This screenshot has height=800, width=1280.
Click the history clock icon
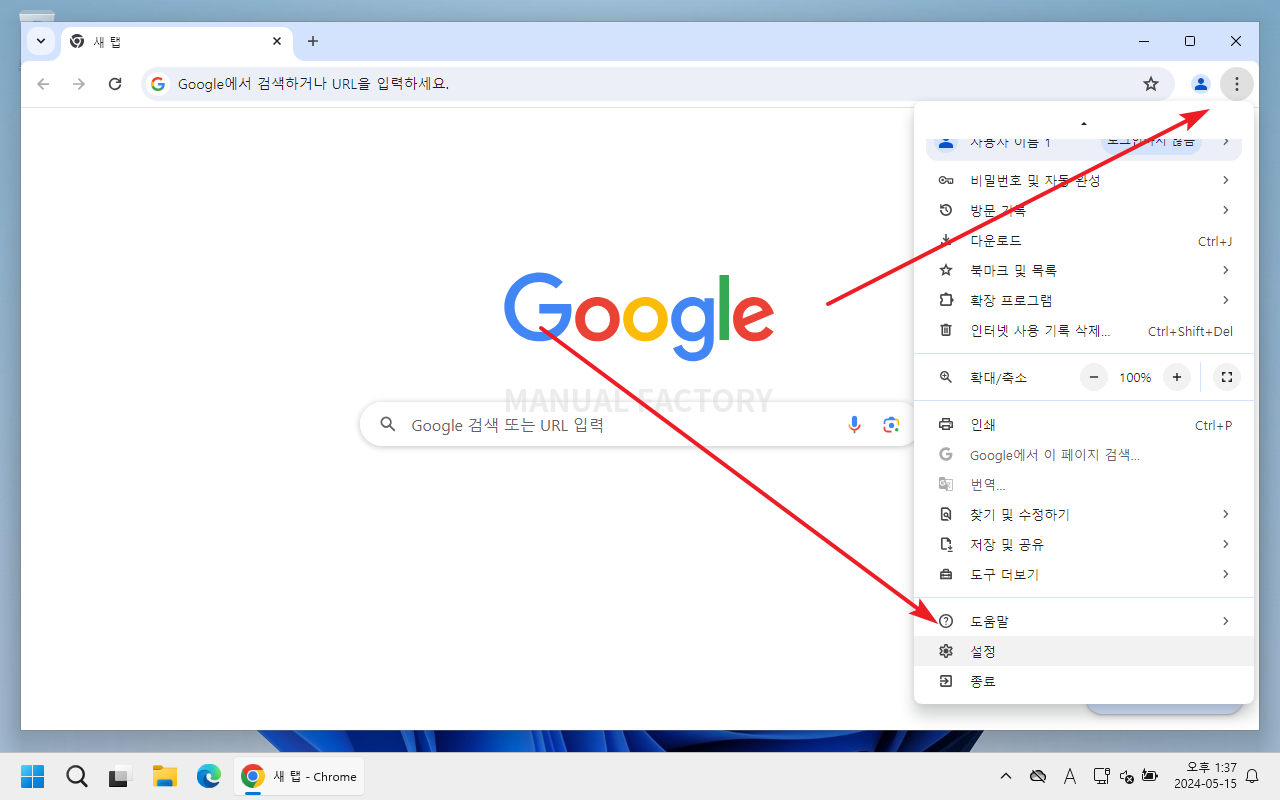pyautogui.click(x=946, y=210)
